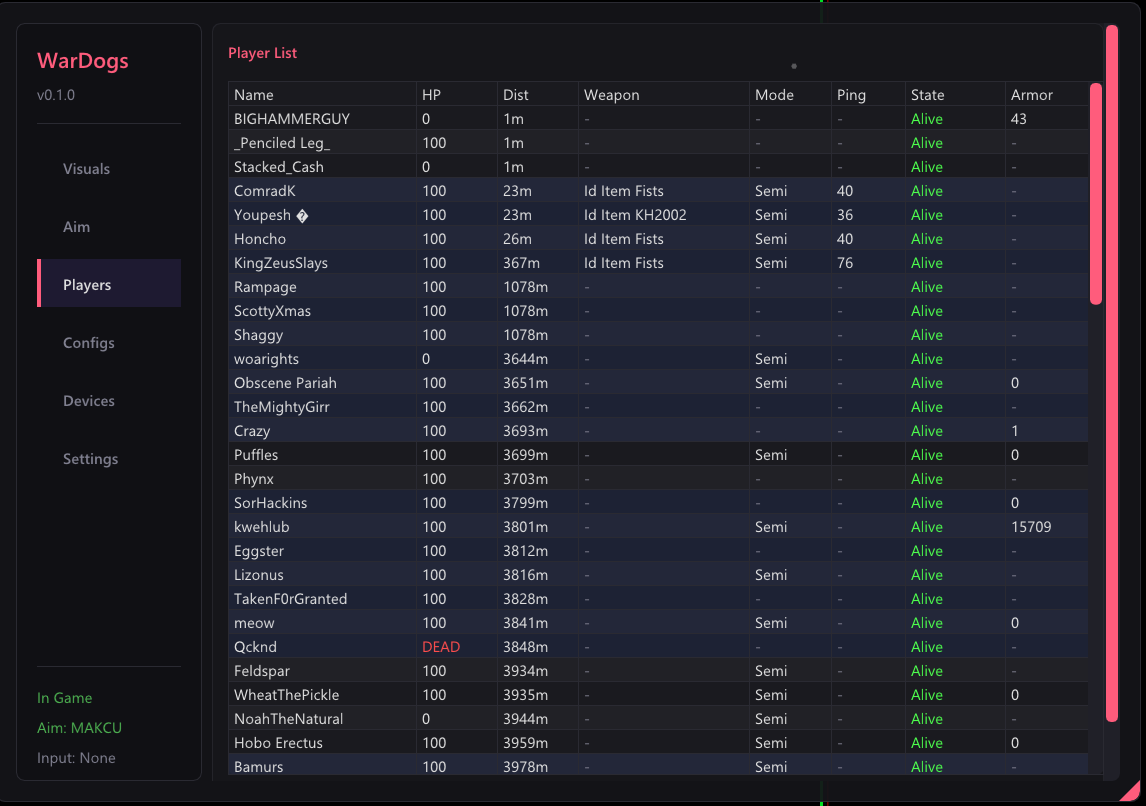The height and width of the screenshot is (806, 1146).
Task: Click the 'Aim: MAKCU' status text
Action: [80, 728]
